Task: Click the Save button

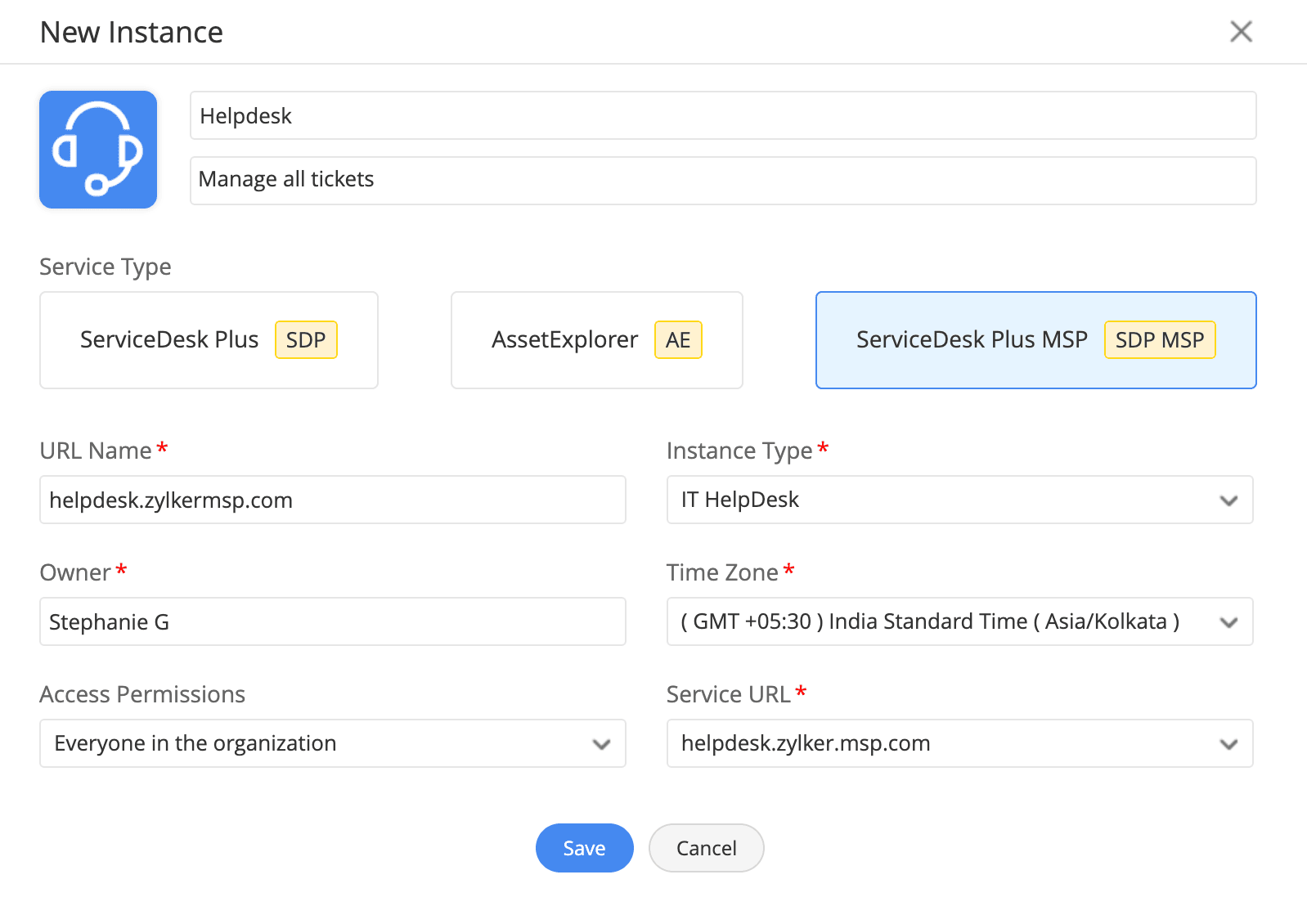Action: click(x=584, y=848)
